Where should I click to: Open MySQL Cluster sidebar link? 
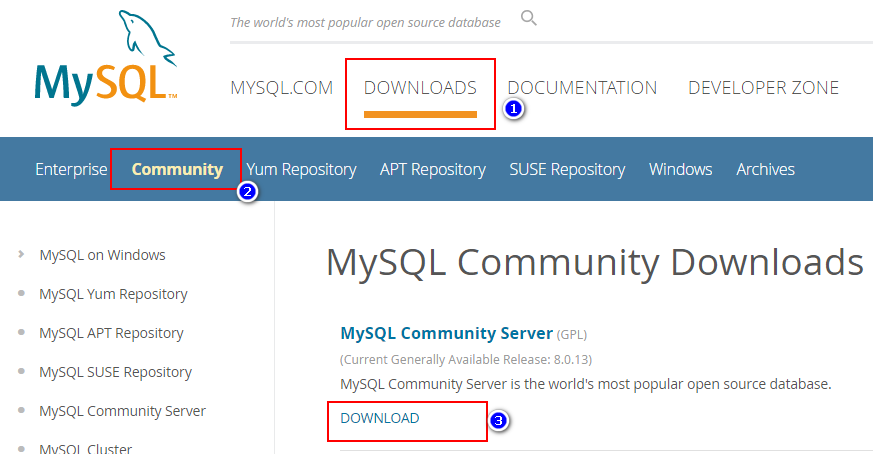[86, 448]
